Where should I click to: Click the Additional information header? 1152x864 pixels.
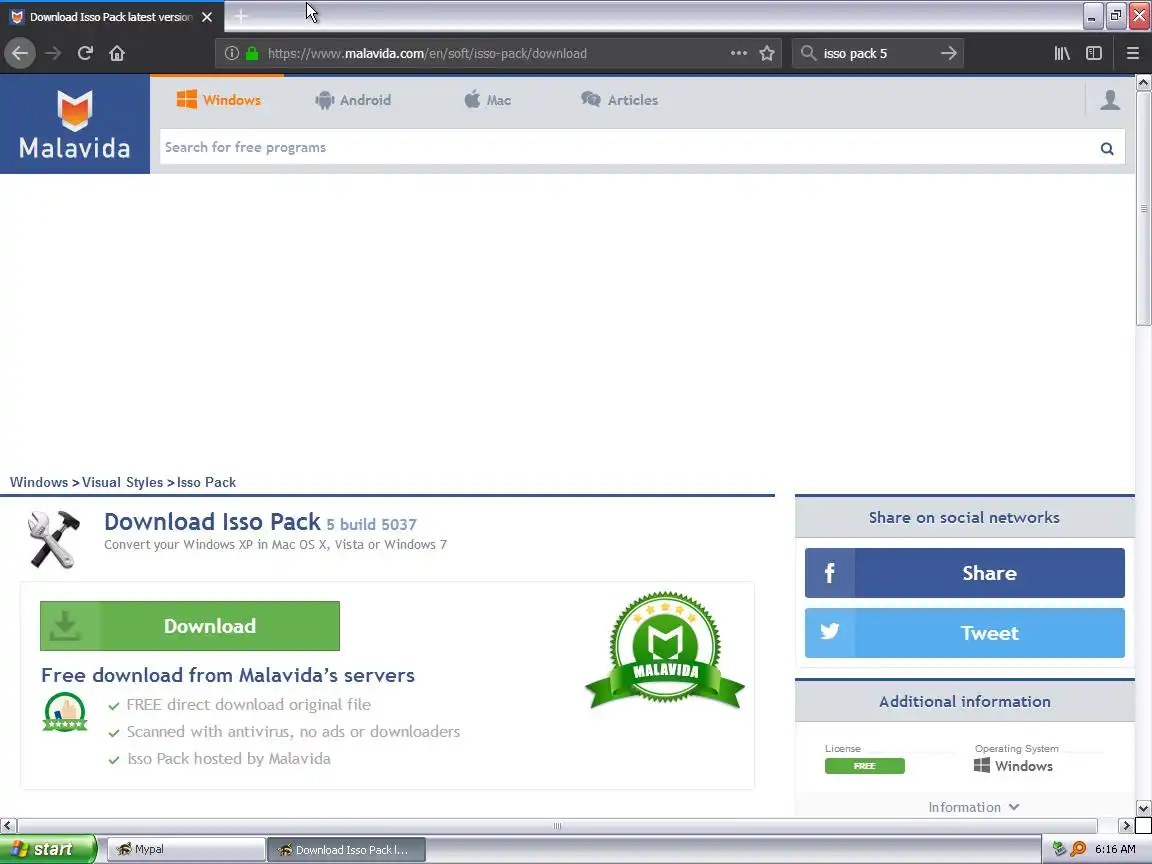pyautogui.click(x=965, y=702)
